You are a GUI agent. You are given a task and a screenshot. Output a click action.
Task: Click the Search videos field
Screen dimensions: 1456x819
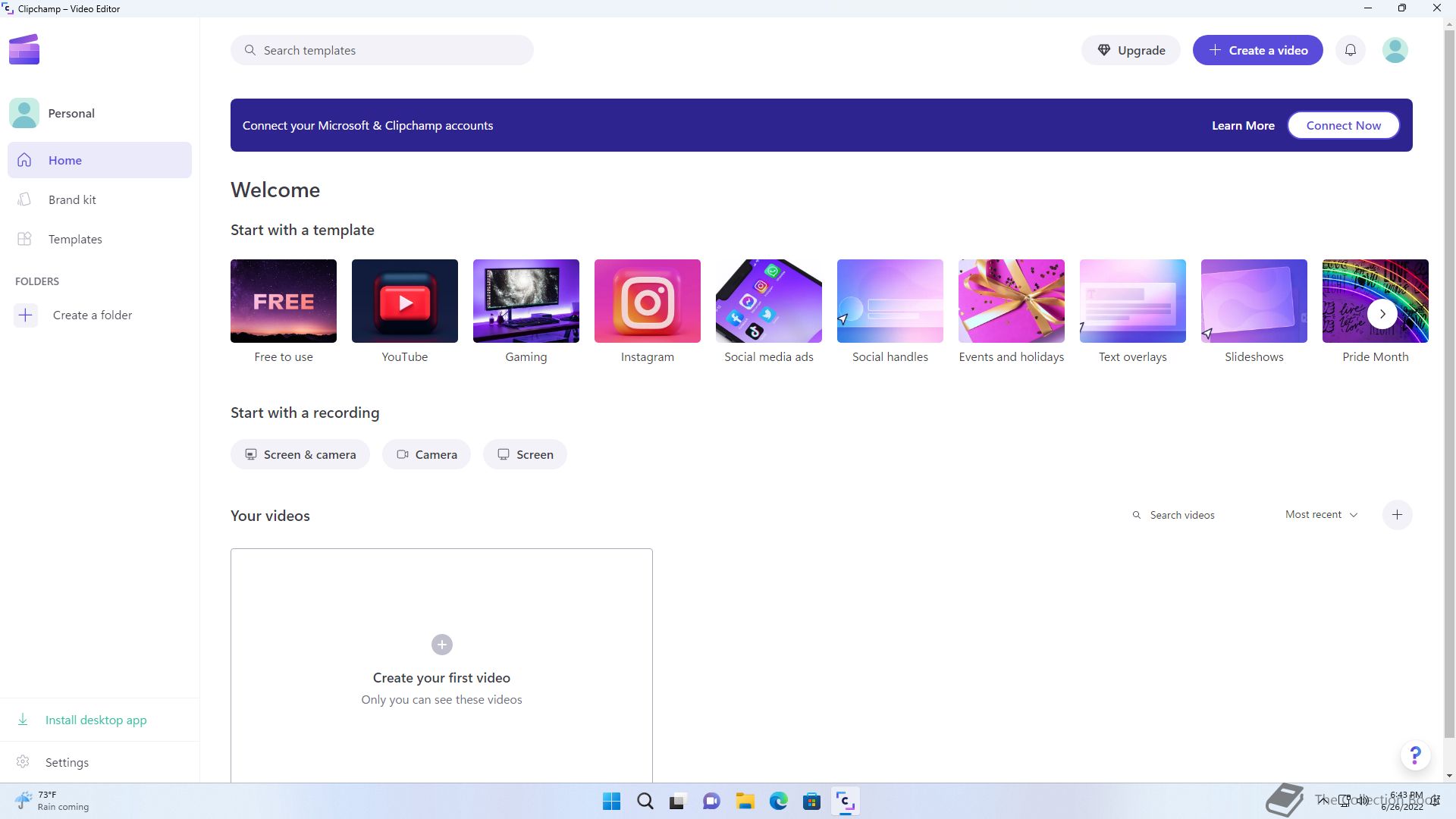tap(1198, 515)
